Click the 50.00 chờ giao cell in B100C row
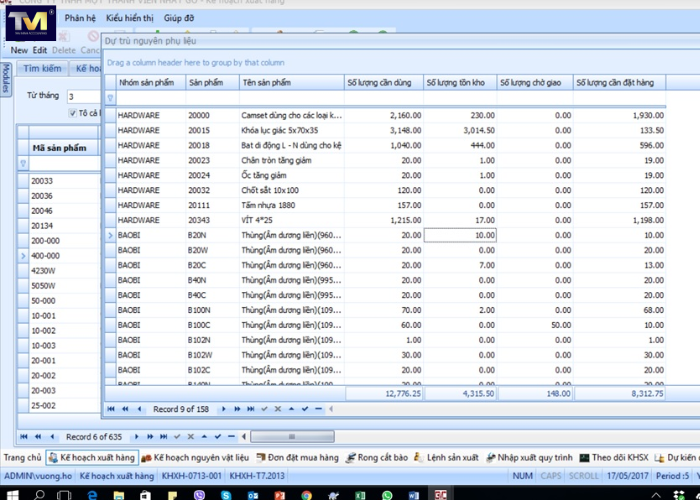Viewport: 700px width, 500px height. tap(535, 325)
